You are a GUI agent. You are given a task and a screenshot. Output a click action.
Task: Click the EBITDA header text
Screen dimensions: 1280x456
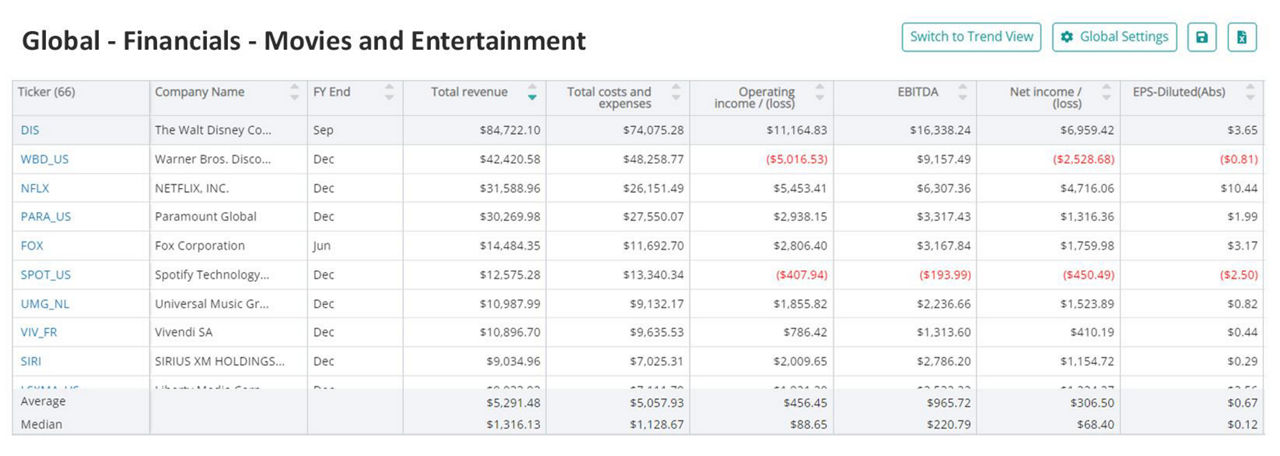[x=919, y=92]
